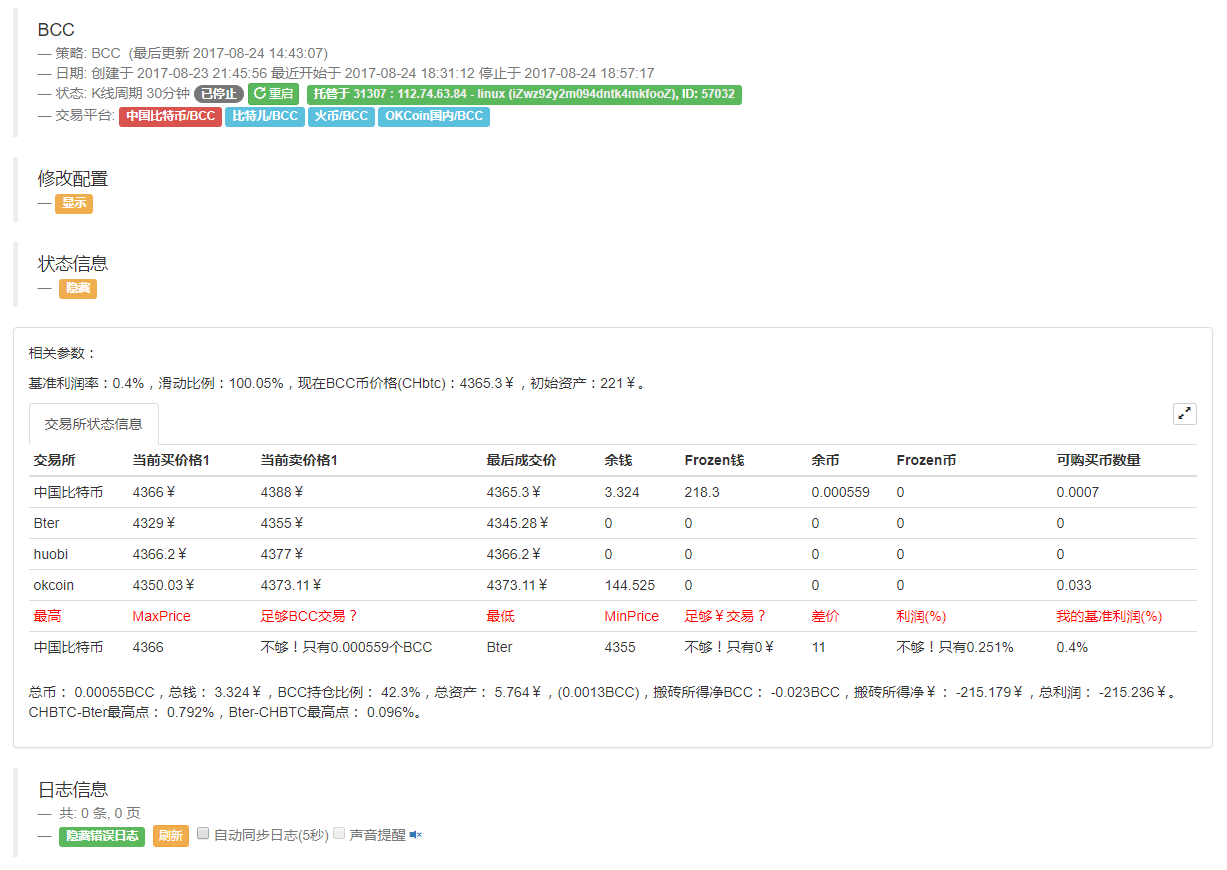Open the 交易所状态信息 tab
Screen dimensions: 1227x870
pos(94,424)
